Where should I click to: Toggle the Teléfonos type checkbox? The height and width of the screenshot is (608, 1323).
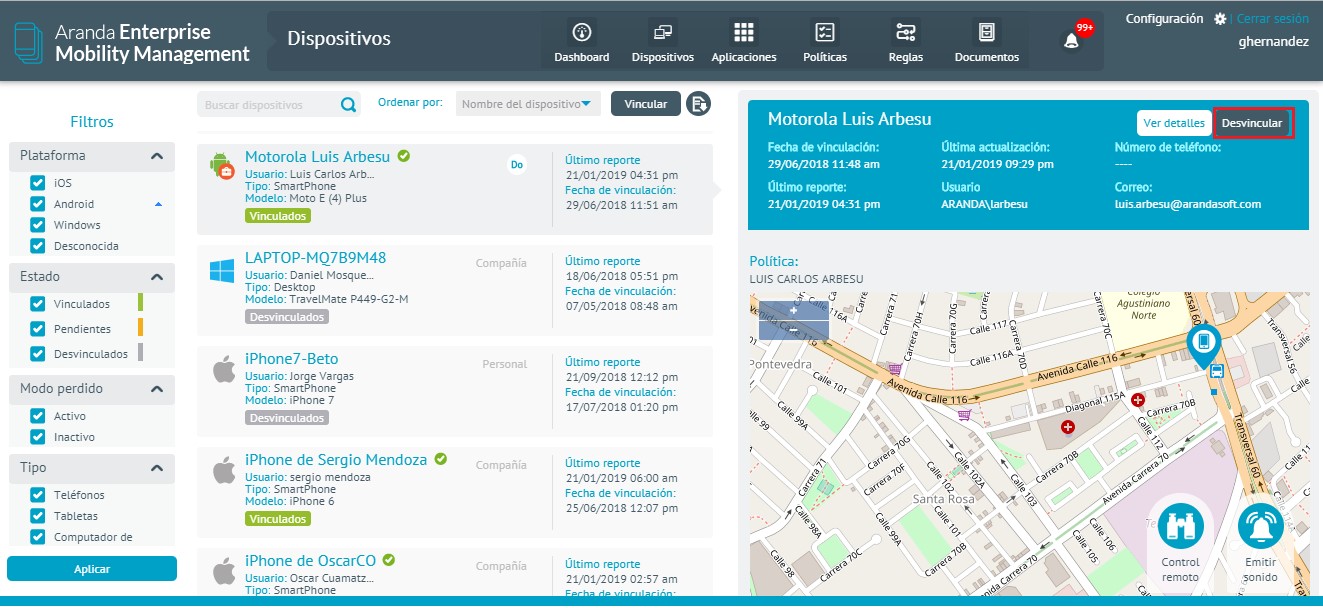[x=38, y=495]
